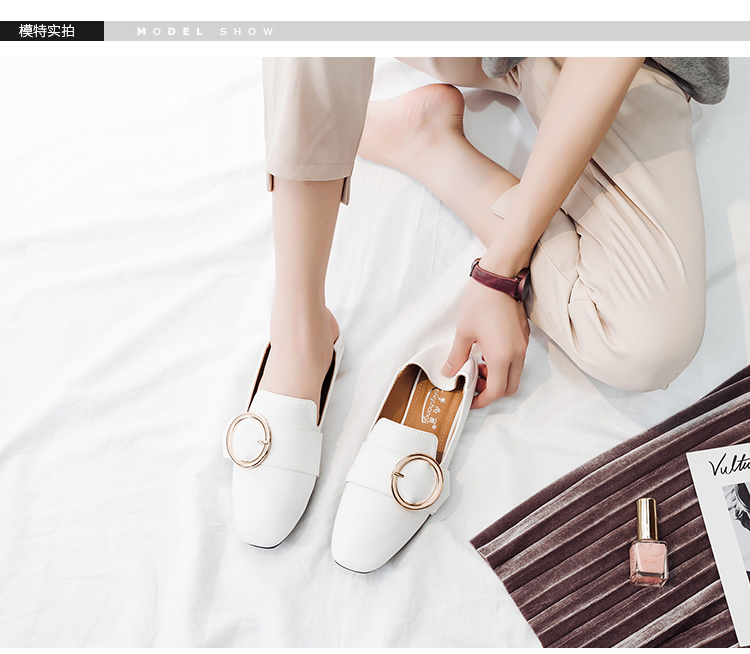The height and width of the screenshot is (654, 750).
Task: Click the burgundy wristwatch on the wrist
Action: tap(499, 279)
